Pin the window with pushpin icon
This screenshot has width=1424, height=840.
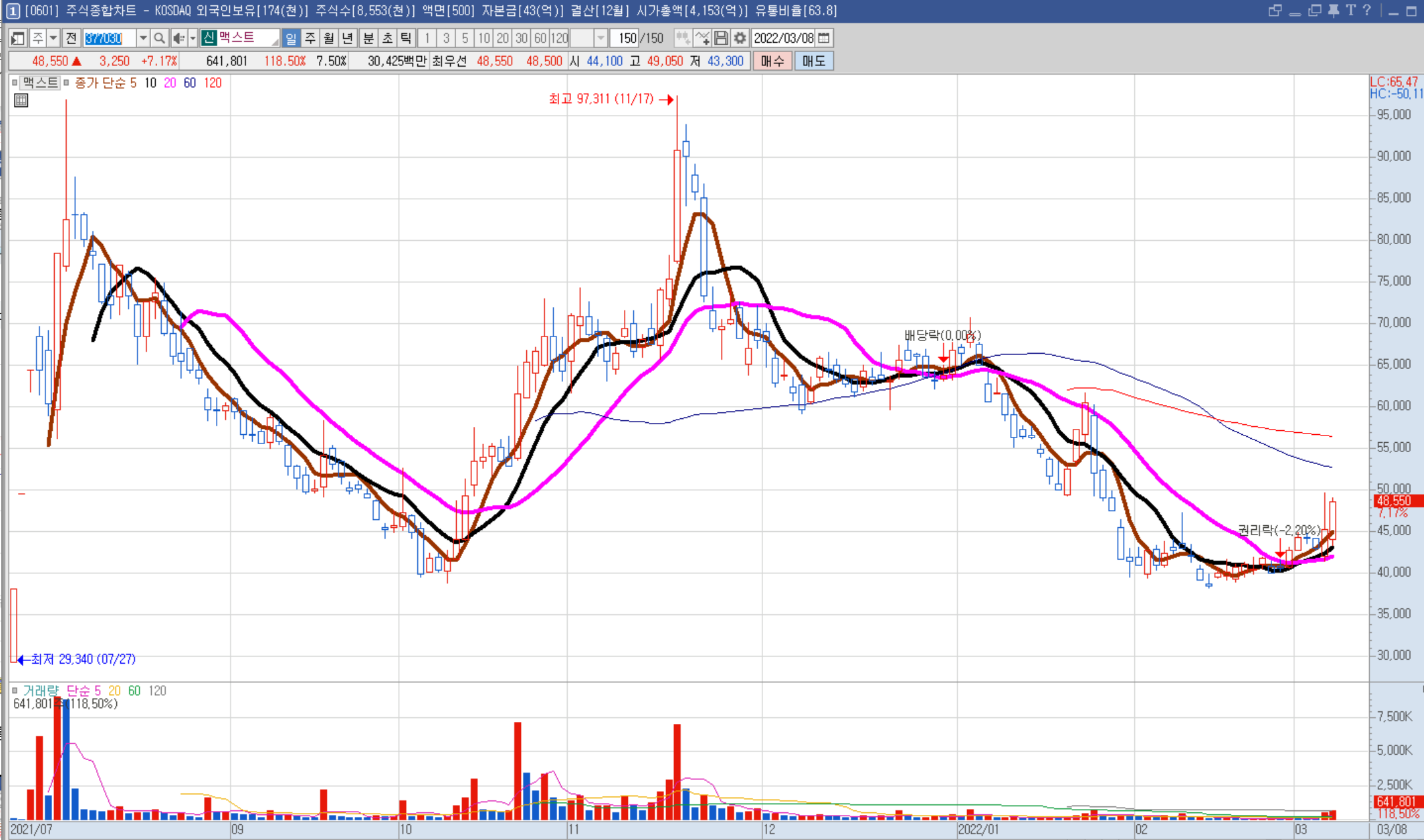(x=1333, y=11)
